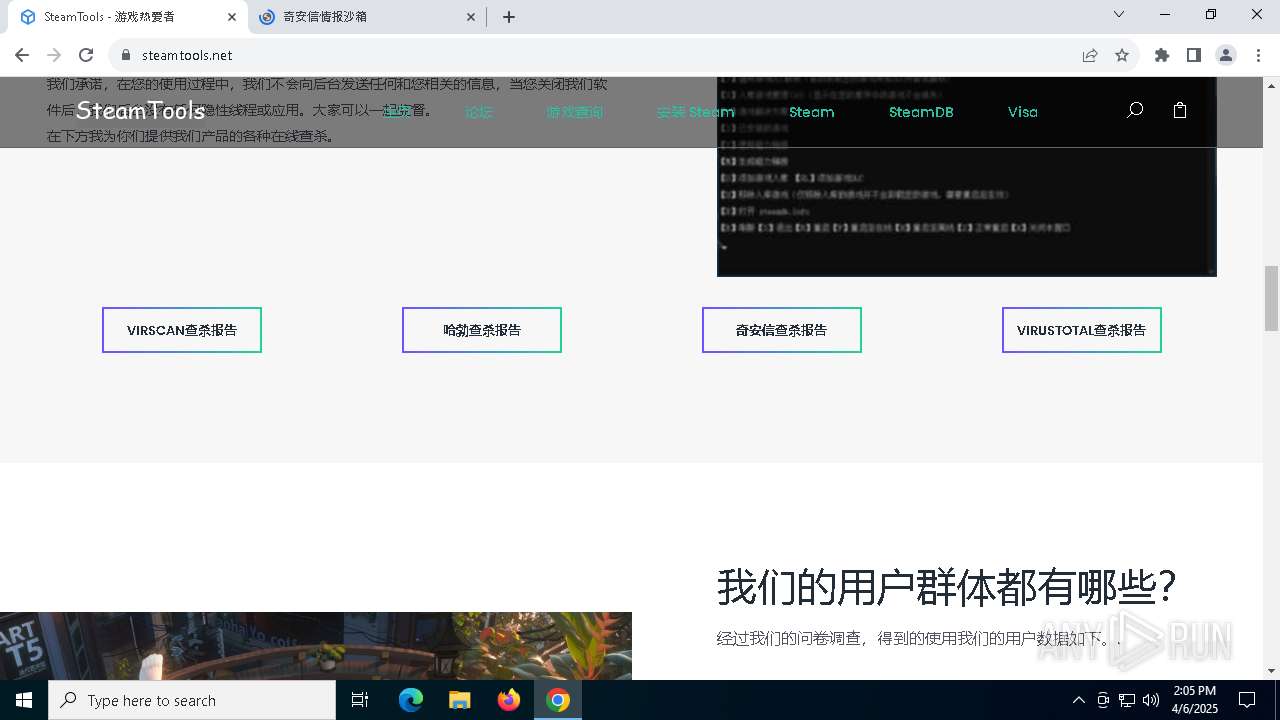The width and height of the screenshot is (1280, 720).
Task: Open the Visa navigation menu item
Action: coord(1022,112)
